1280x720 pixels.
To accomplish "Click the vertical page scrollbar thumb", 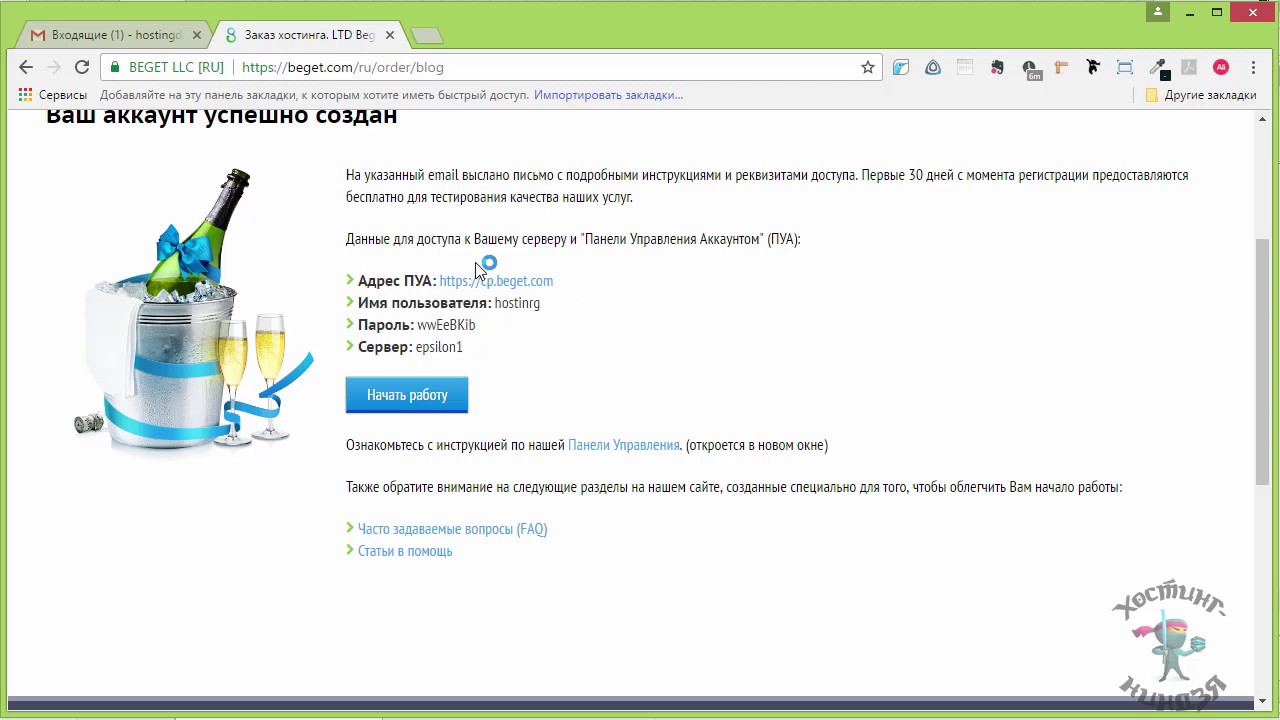I will pos(1262,360).
